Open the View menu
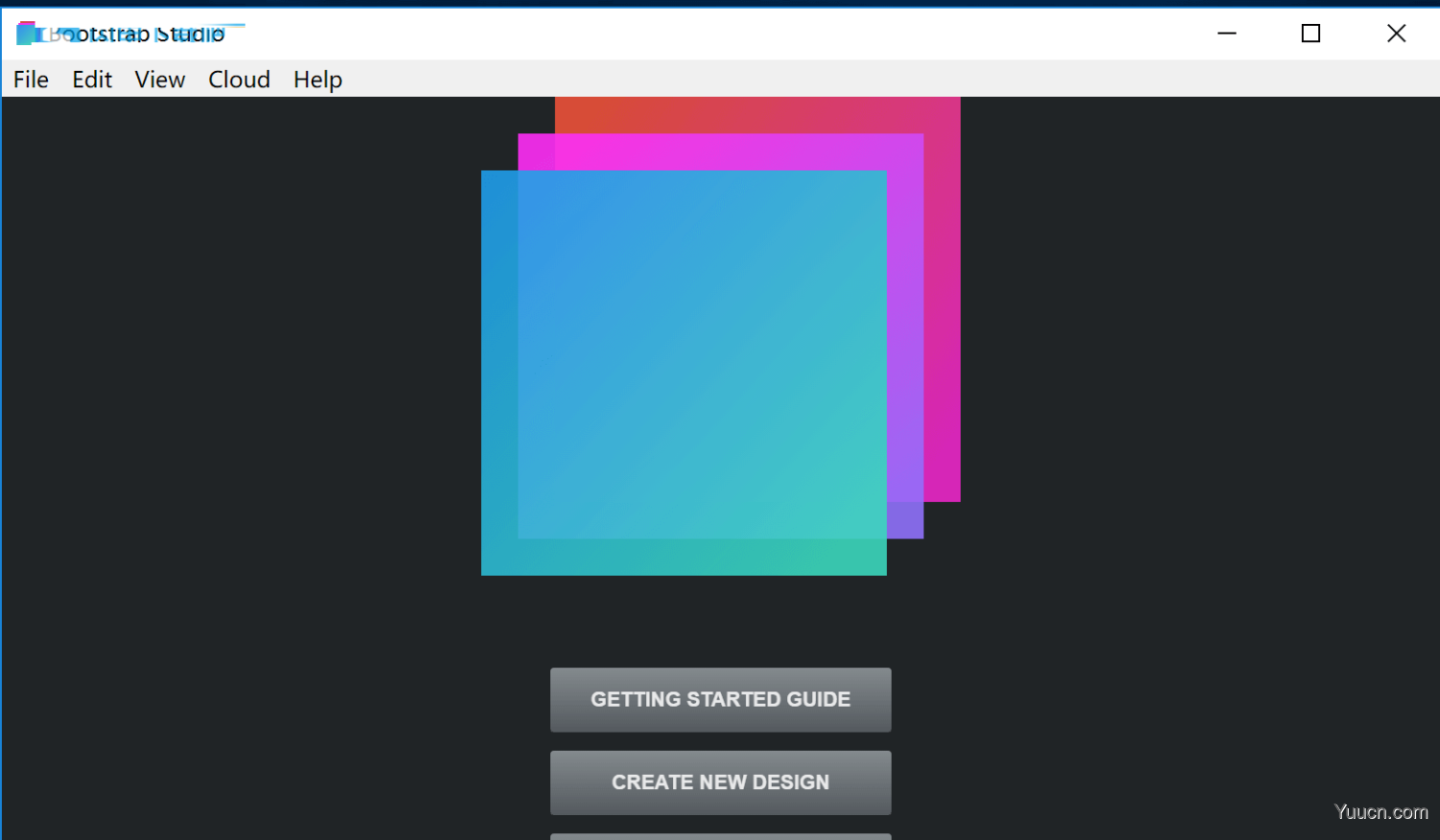 pyautogui.click(x=159, y=79)
